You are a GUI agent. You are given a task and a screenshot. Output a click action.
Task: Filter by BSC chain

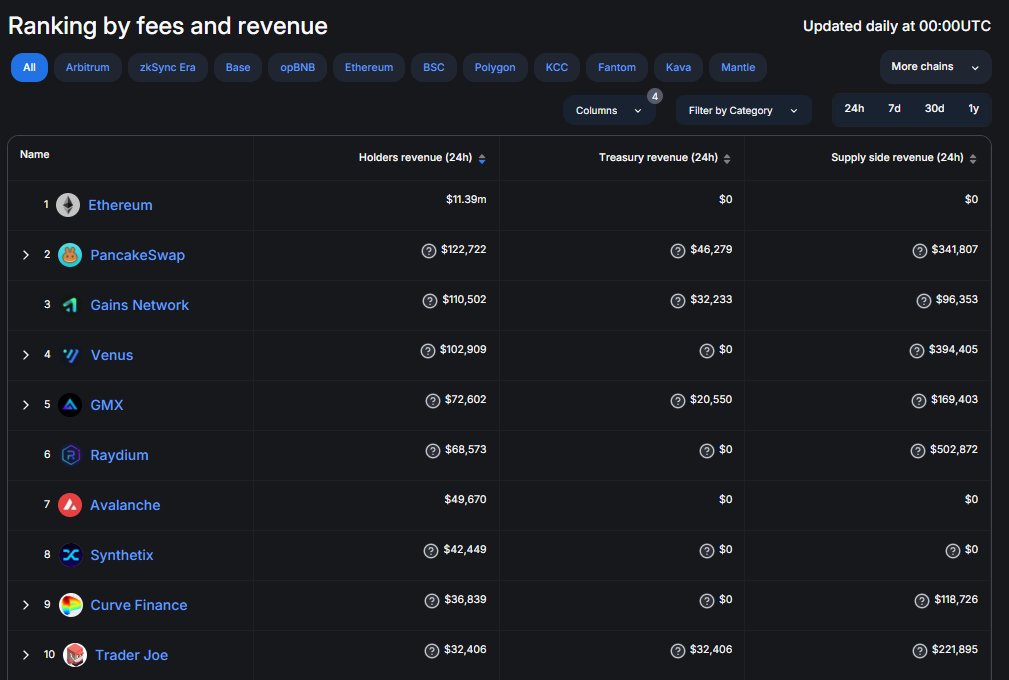(434, 68)
